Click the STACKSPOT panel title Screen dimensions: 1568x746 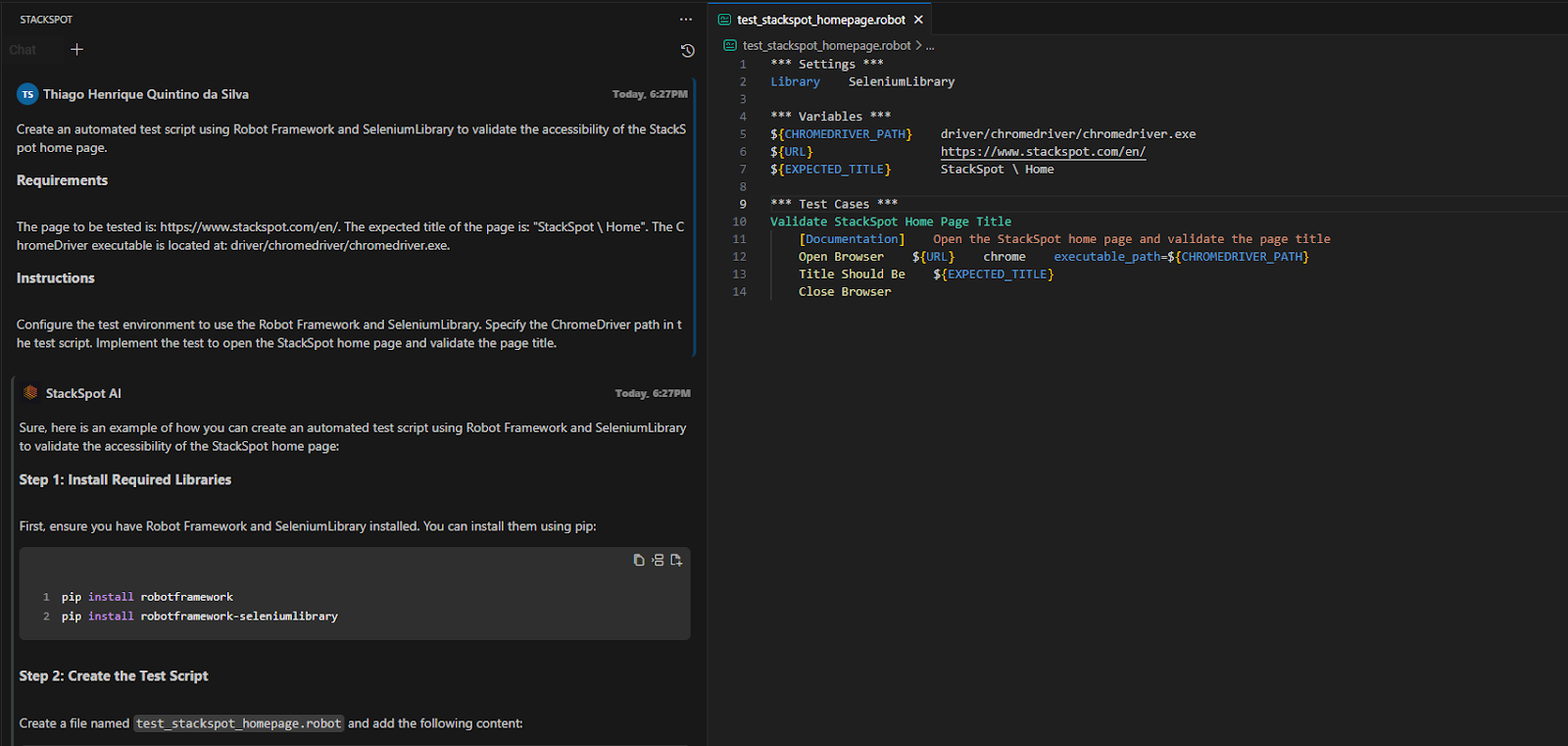coord(46,20)
